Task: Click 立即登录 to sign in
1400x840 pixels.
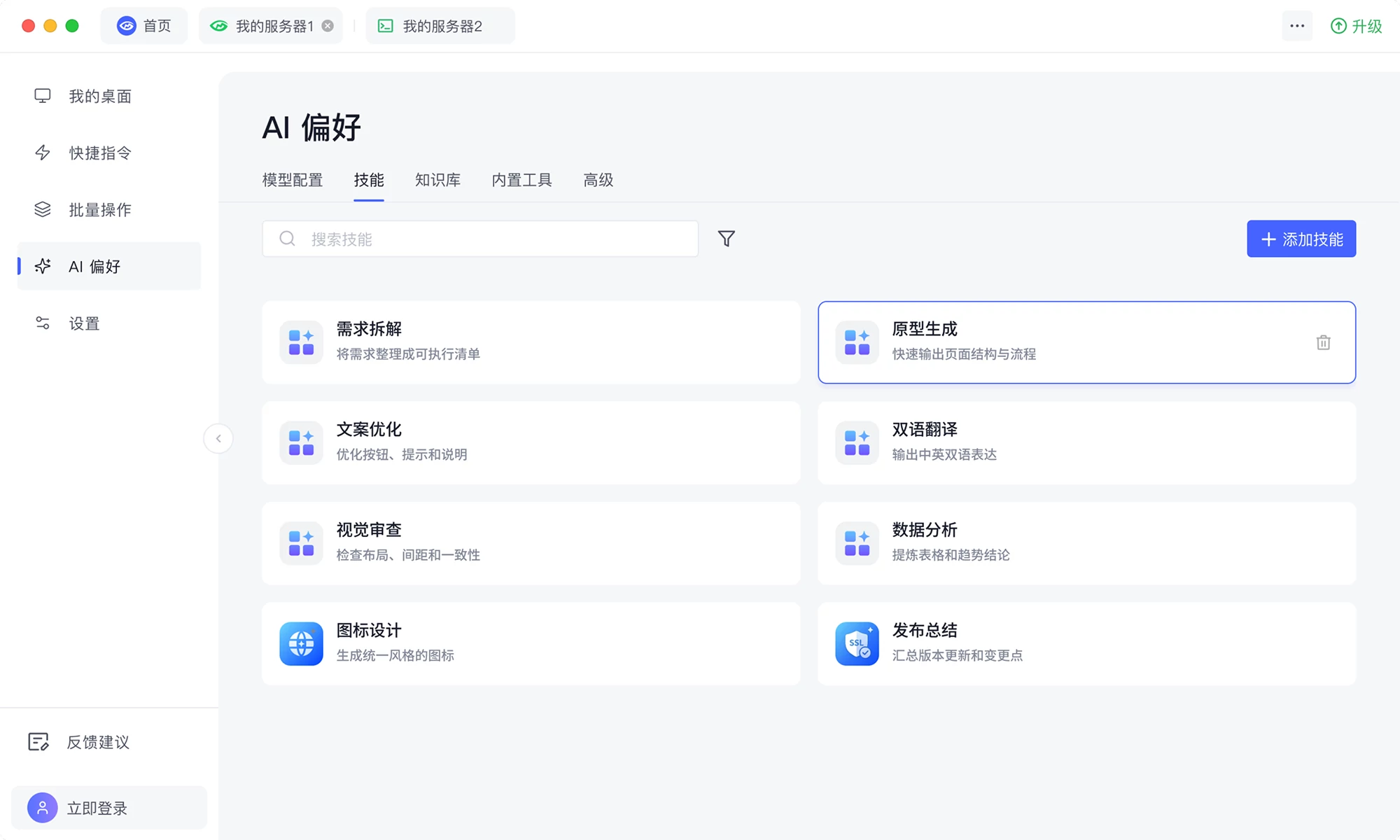Action: [x=109, y=808]
